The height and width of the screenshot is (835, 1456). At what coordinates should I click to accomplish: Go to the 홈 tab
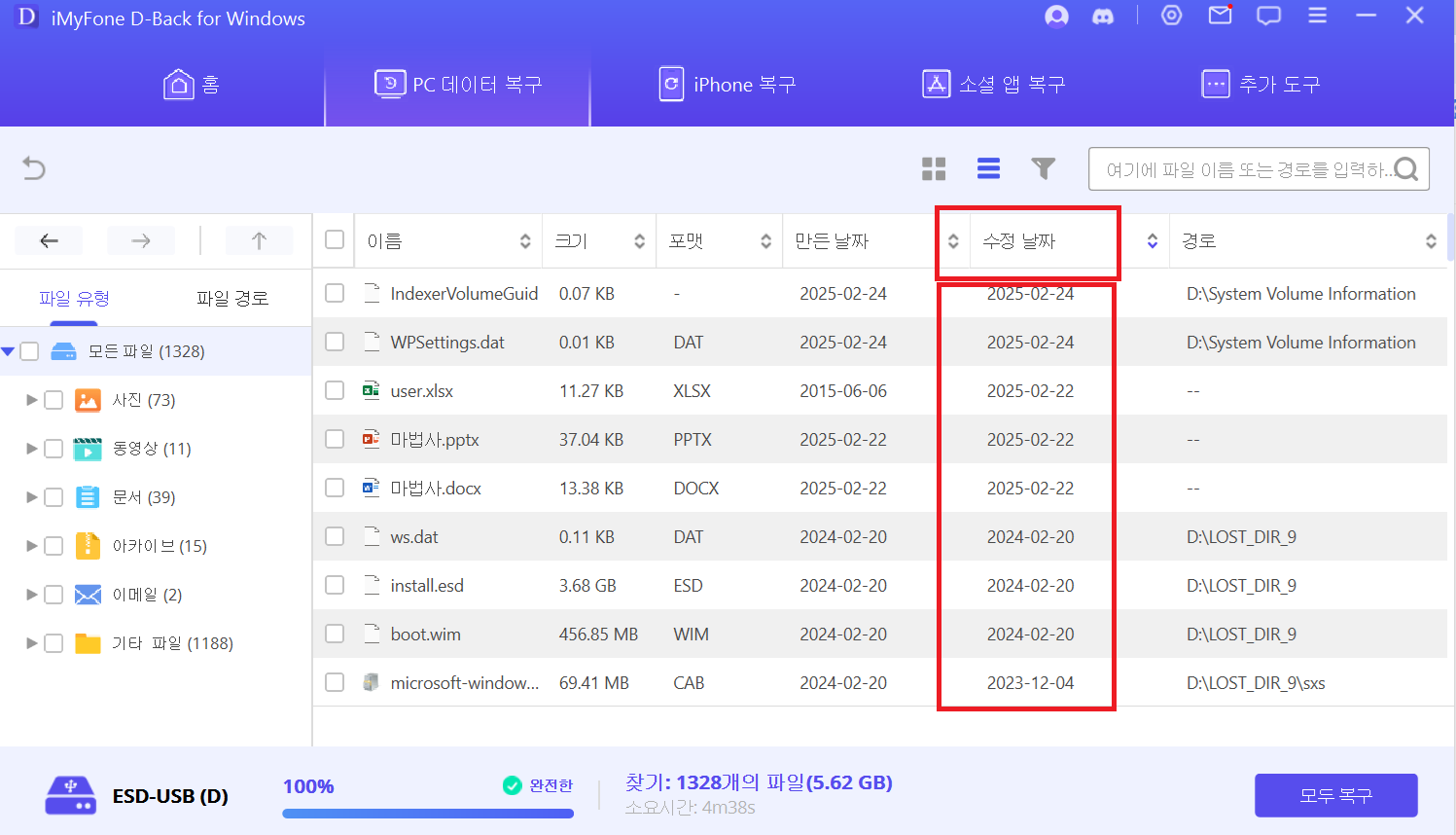(192, 85)
